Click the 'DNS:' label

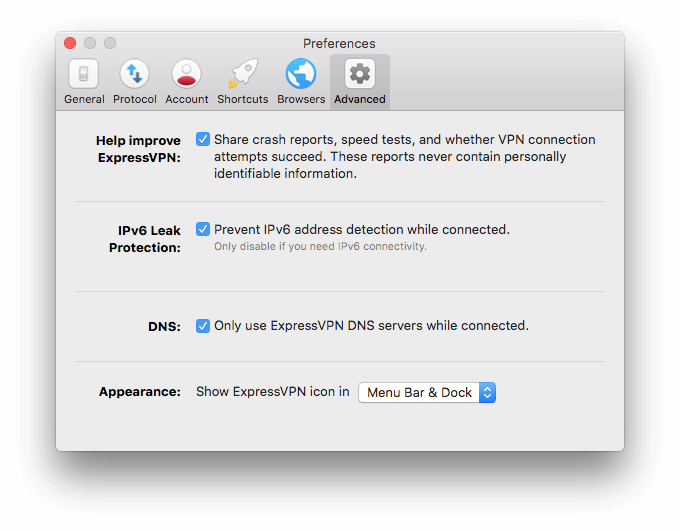[164, 326]
